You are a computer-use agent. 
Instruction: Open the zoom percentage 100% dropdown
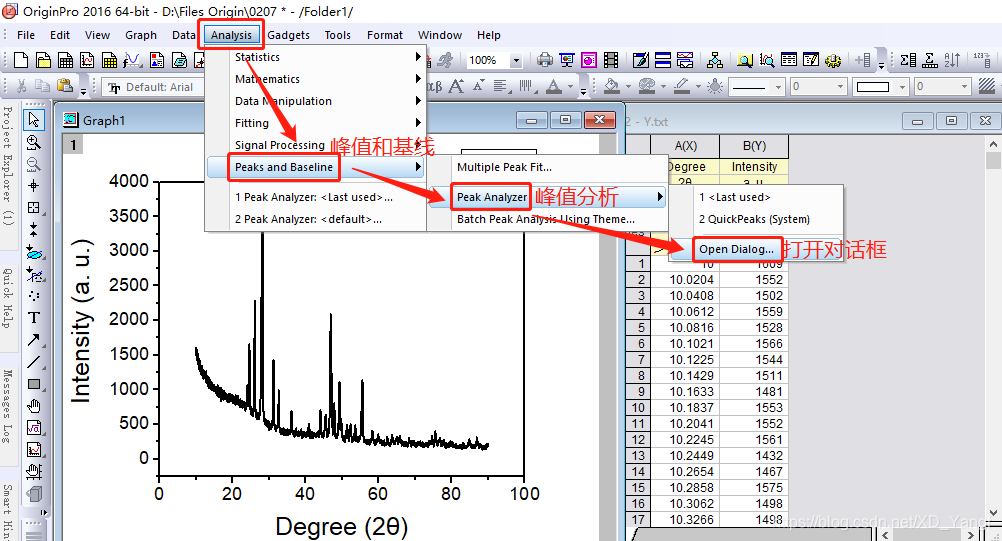click(x=516, y=60)
